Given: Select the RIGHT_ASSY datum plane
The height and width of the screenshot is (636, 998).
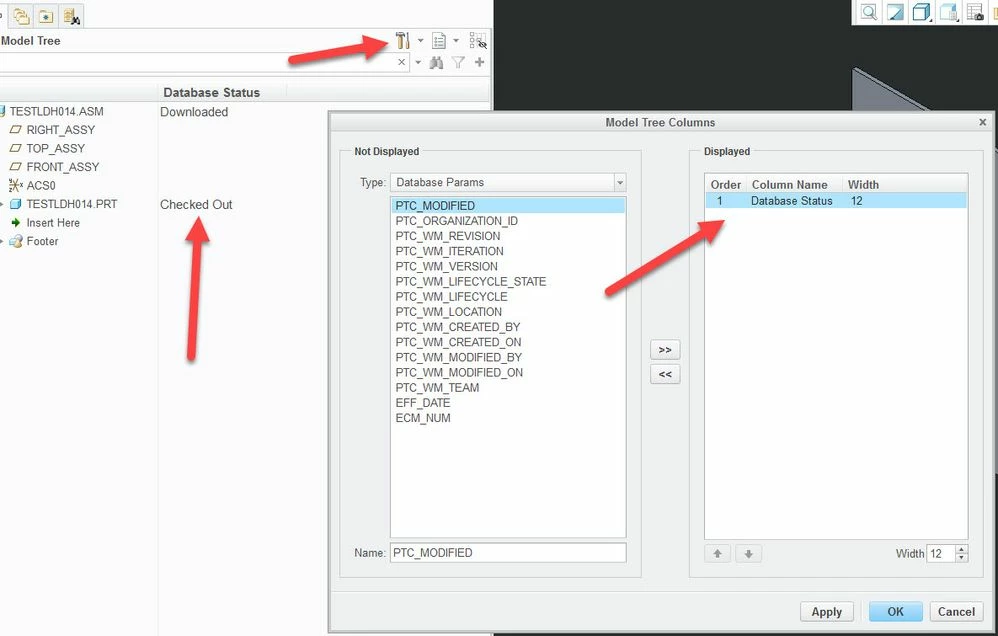Looking at the screenshot, I should pyautogui.click(x=60, y=130).
